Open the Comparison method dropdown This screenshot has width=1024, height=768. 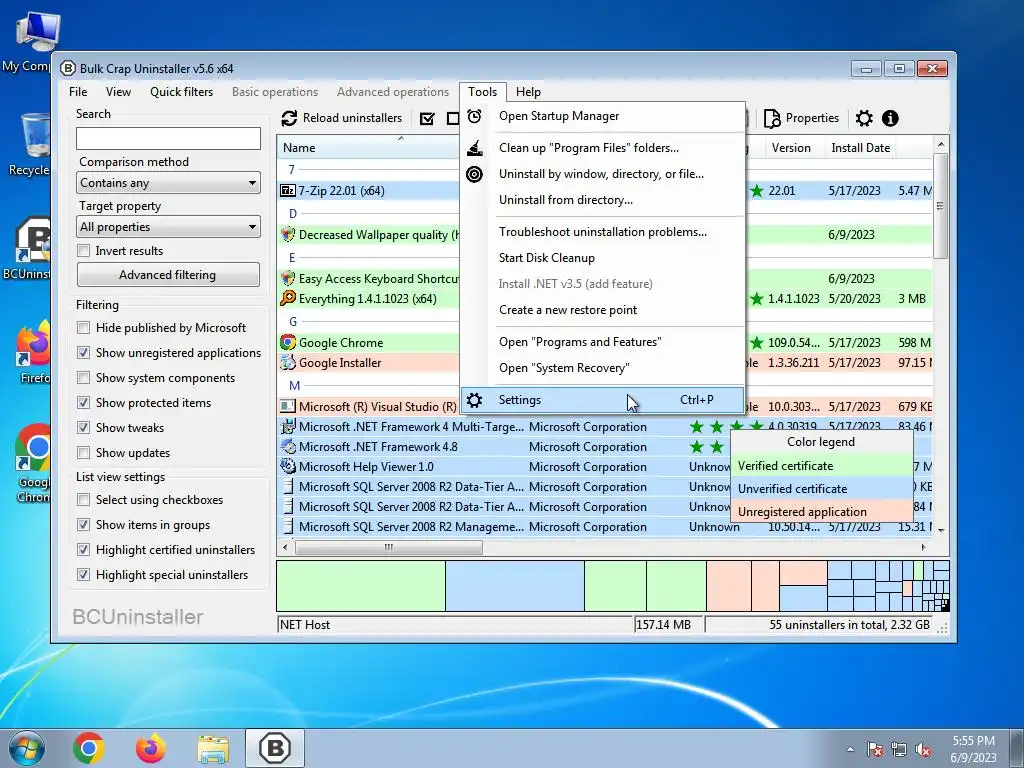click(x=168, y=183)
